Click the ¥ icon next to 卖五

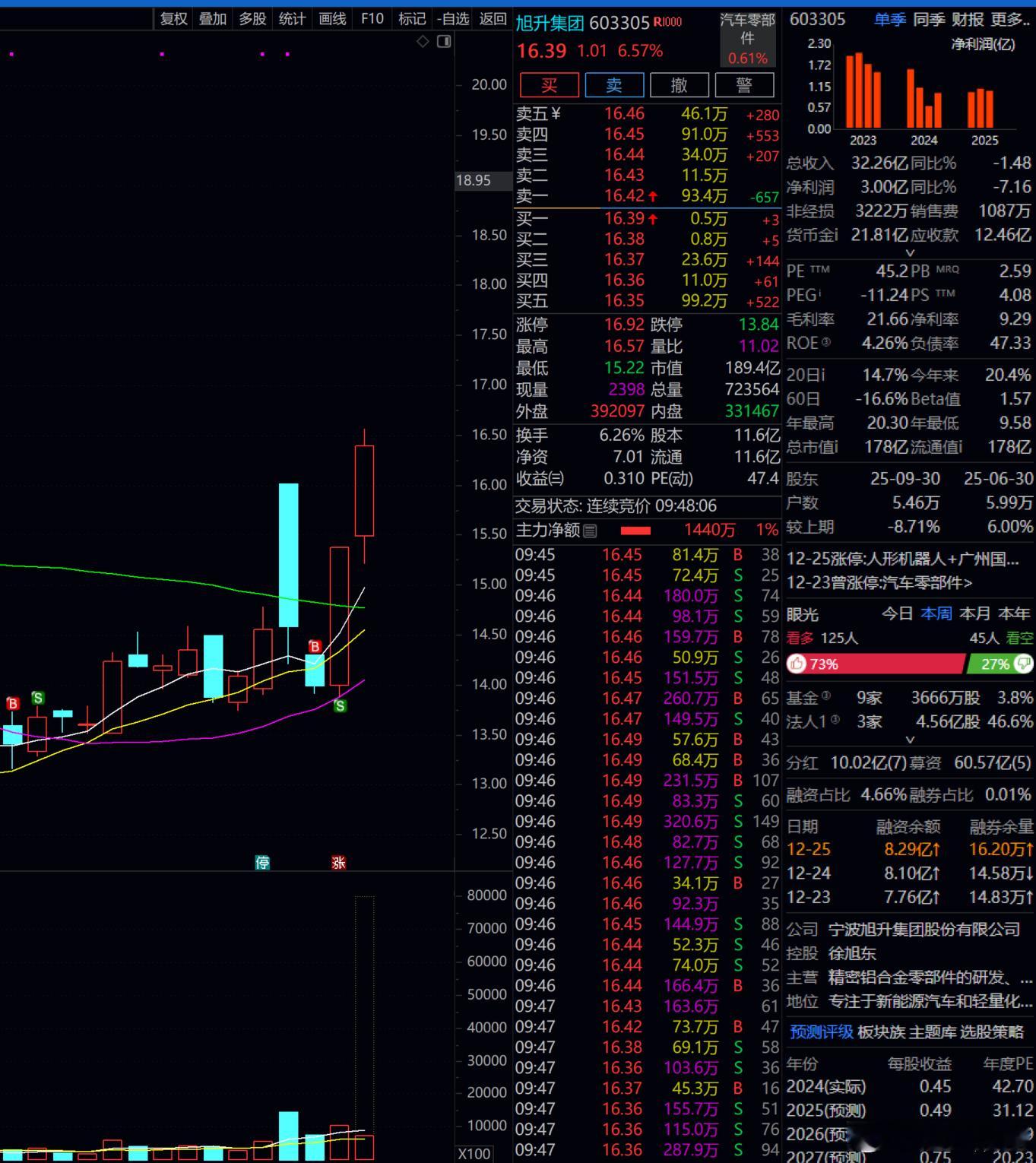[556, 114]
